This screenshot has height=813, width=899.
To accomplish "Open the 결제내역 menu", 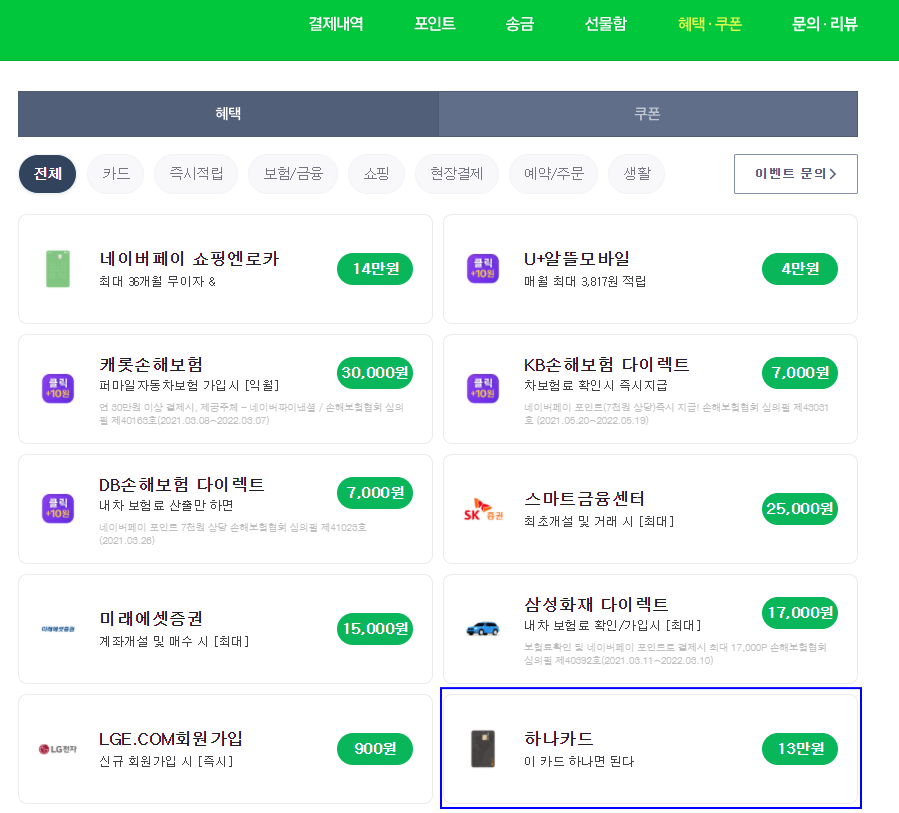I will point(336,24).
